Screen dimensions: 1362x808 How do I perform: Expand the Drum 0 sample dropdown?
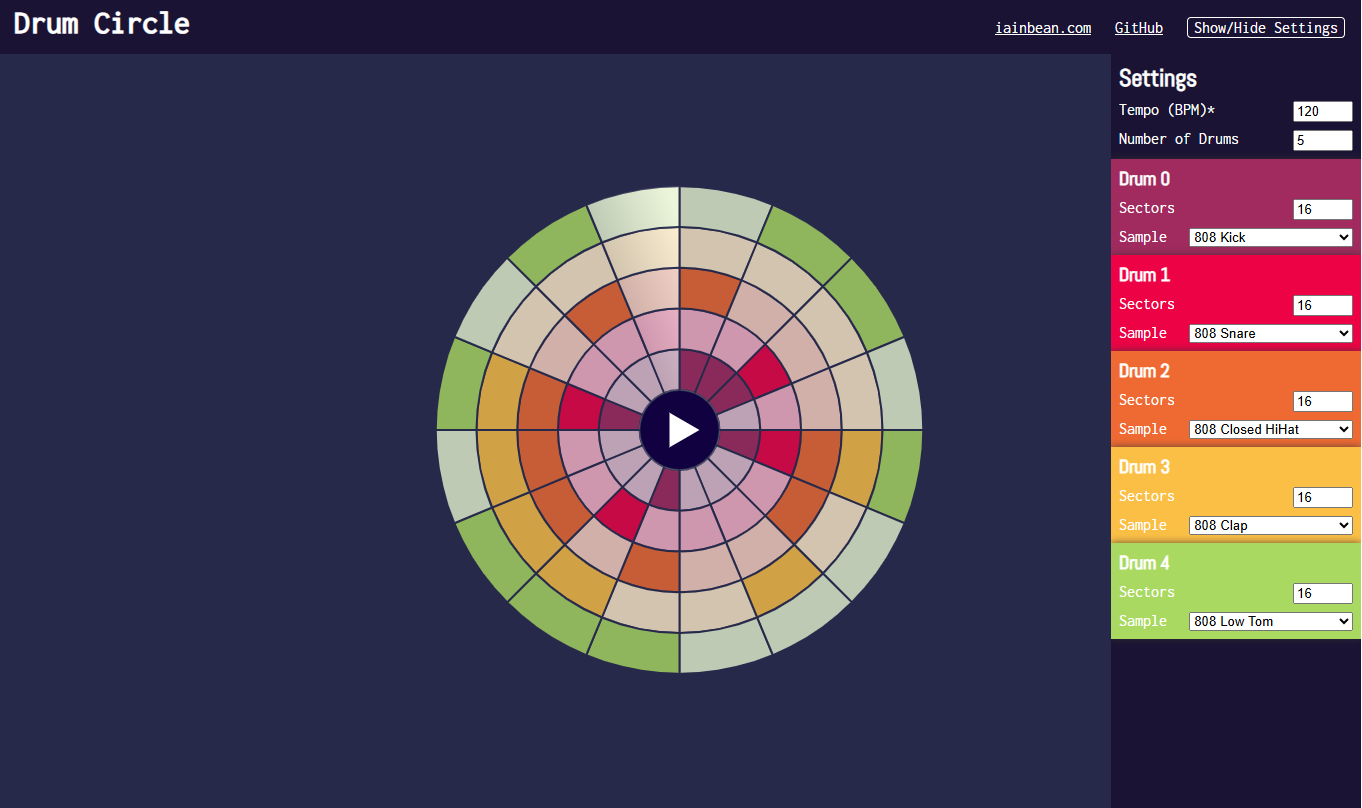1270,237
